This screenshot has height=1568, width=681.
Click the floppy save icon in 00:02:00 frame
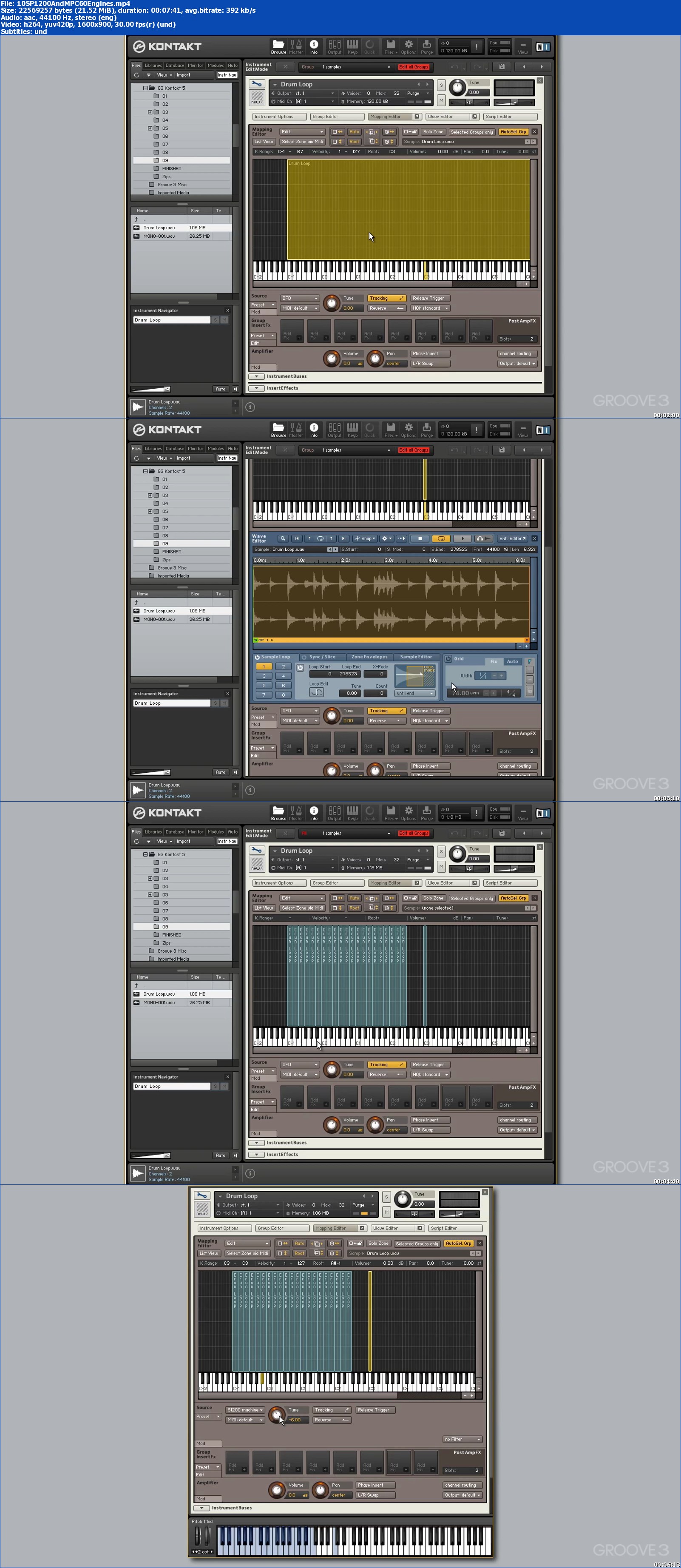tap(502, 67)
